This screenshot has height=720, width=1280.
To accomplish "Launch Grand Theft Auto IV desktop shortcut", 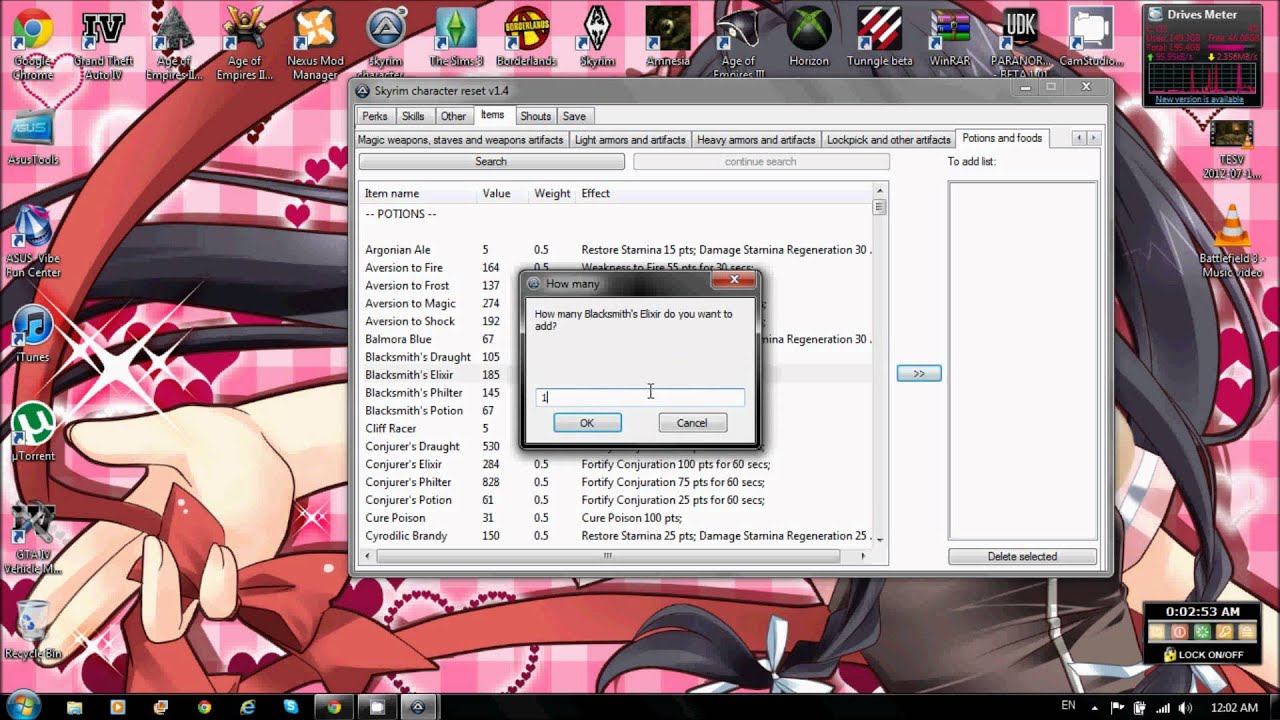I will click(x=103, y=40).
